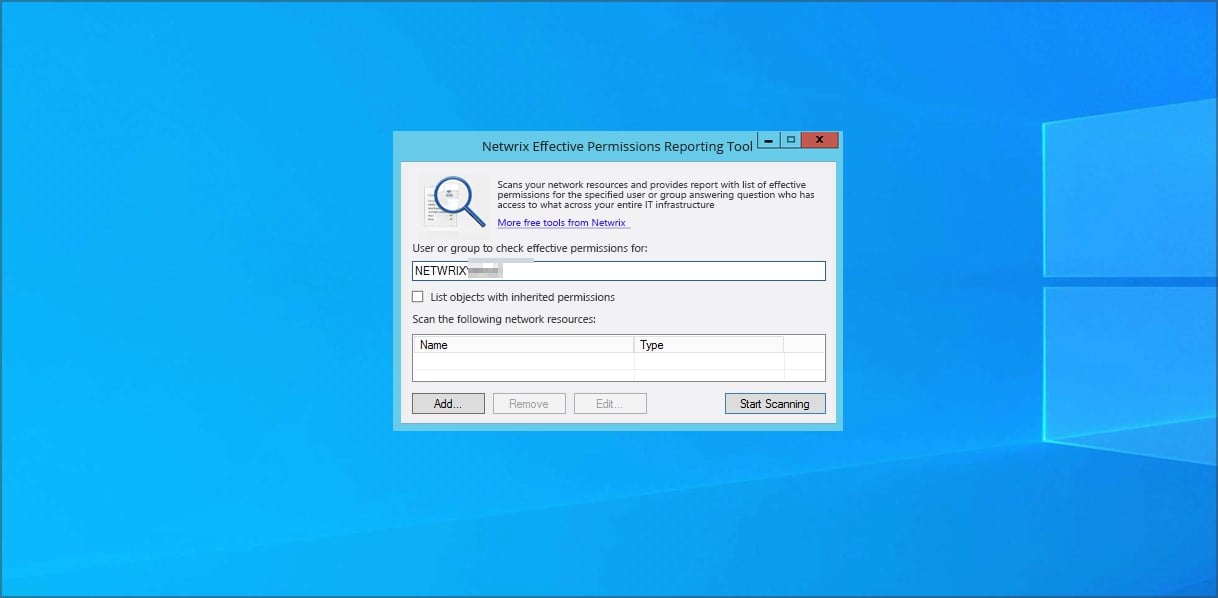Click the Add... button
Screen dimensions: 1218x598
point(448,404)
